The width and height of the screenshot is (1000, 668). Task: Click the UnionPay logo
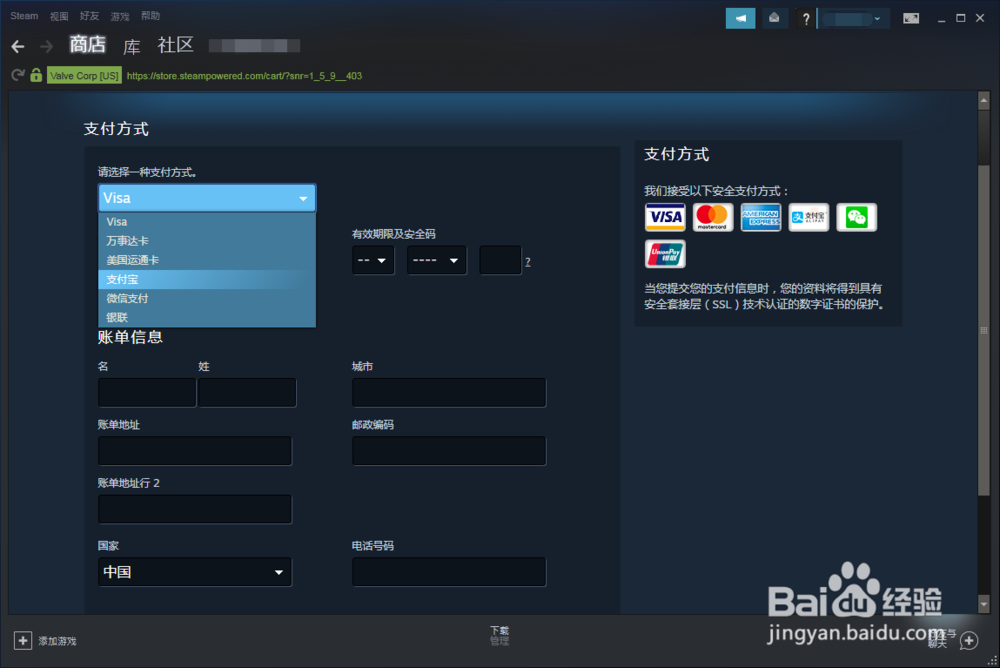coord(665,254)
